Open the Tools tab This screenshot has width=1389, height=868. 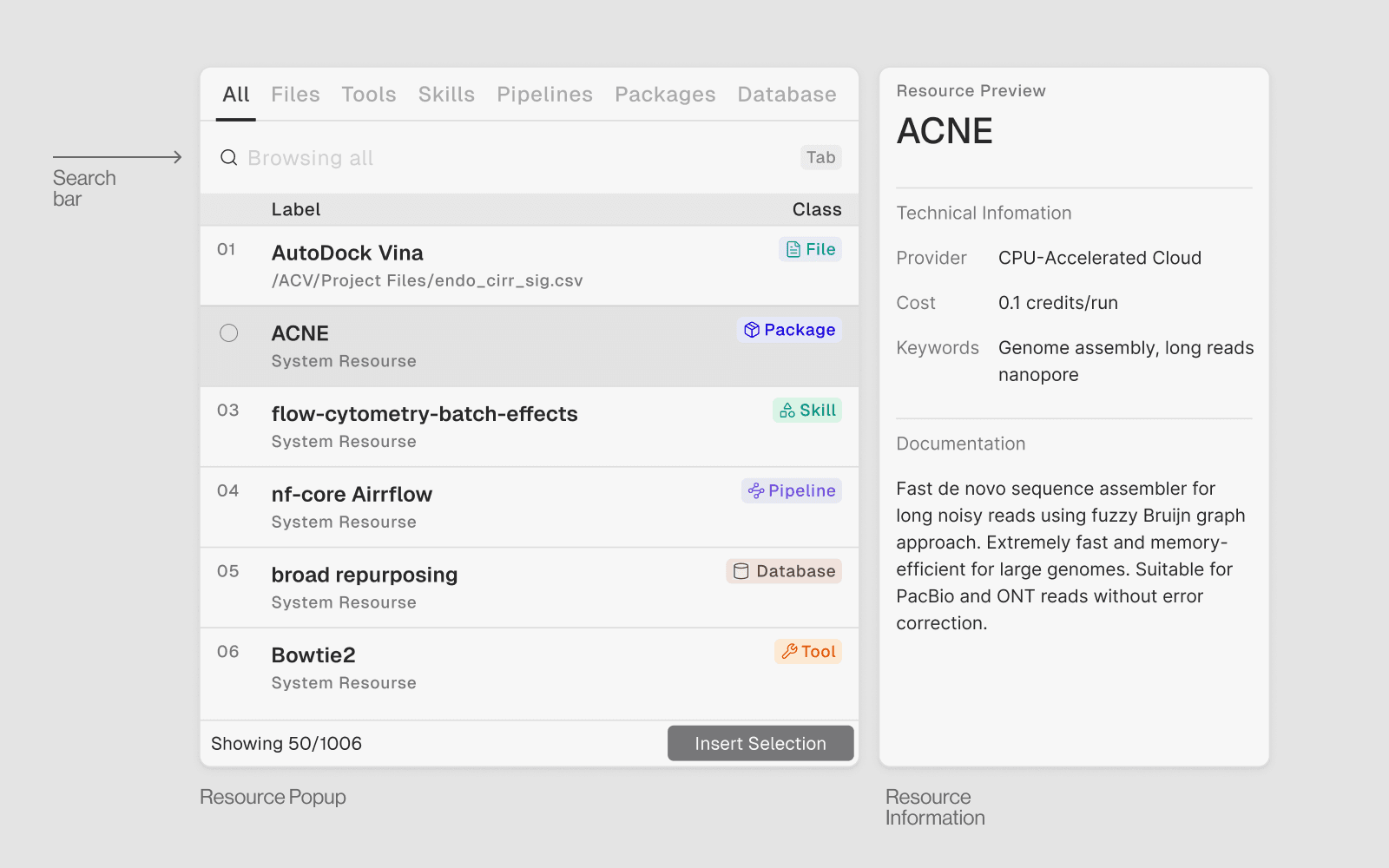(368, 95)
